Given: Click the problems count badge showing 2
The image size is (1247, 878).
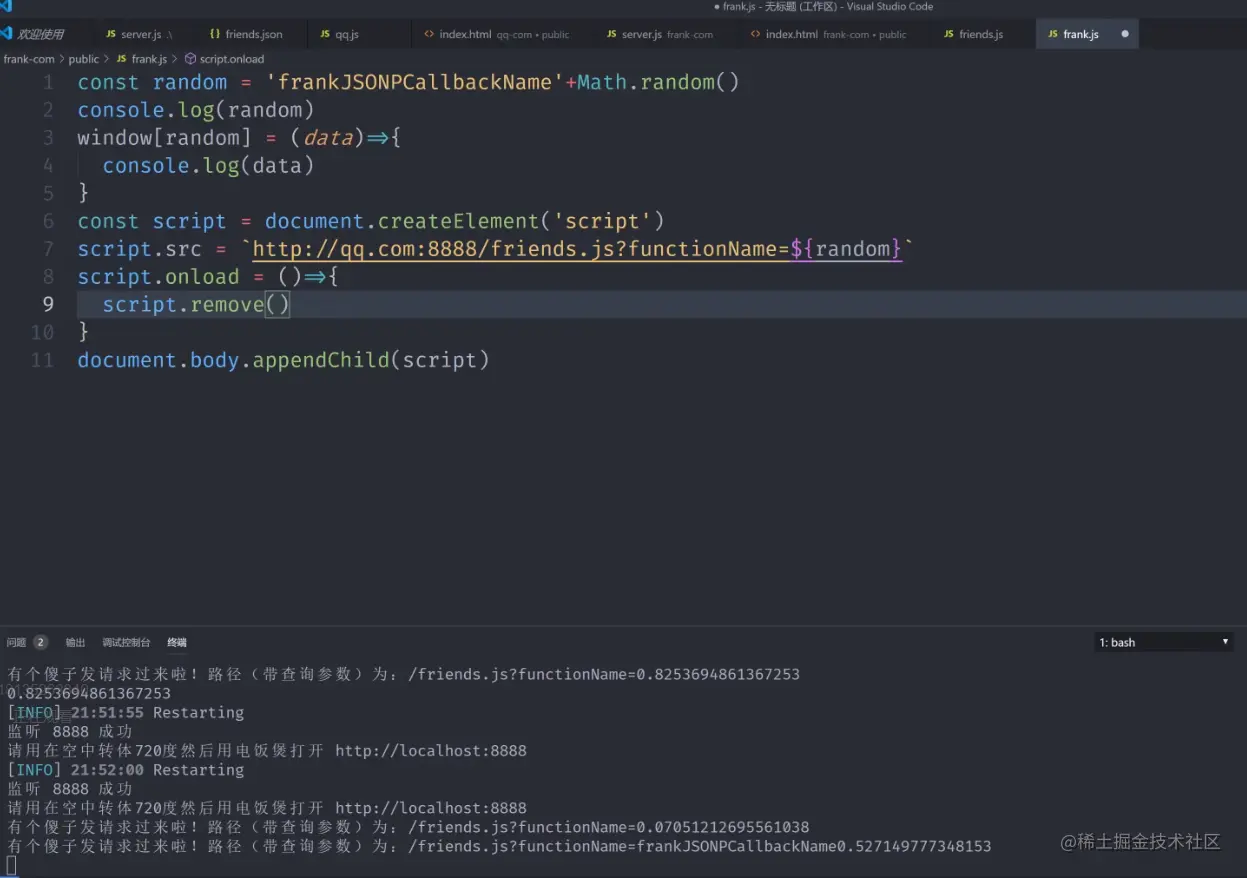Looking at the screenshot, I should coord(39,642).
